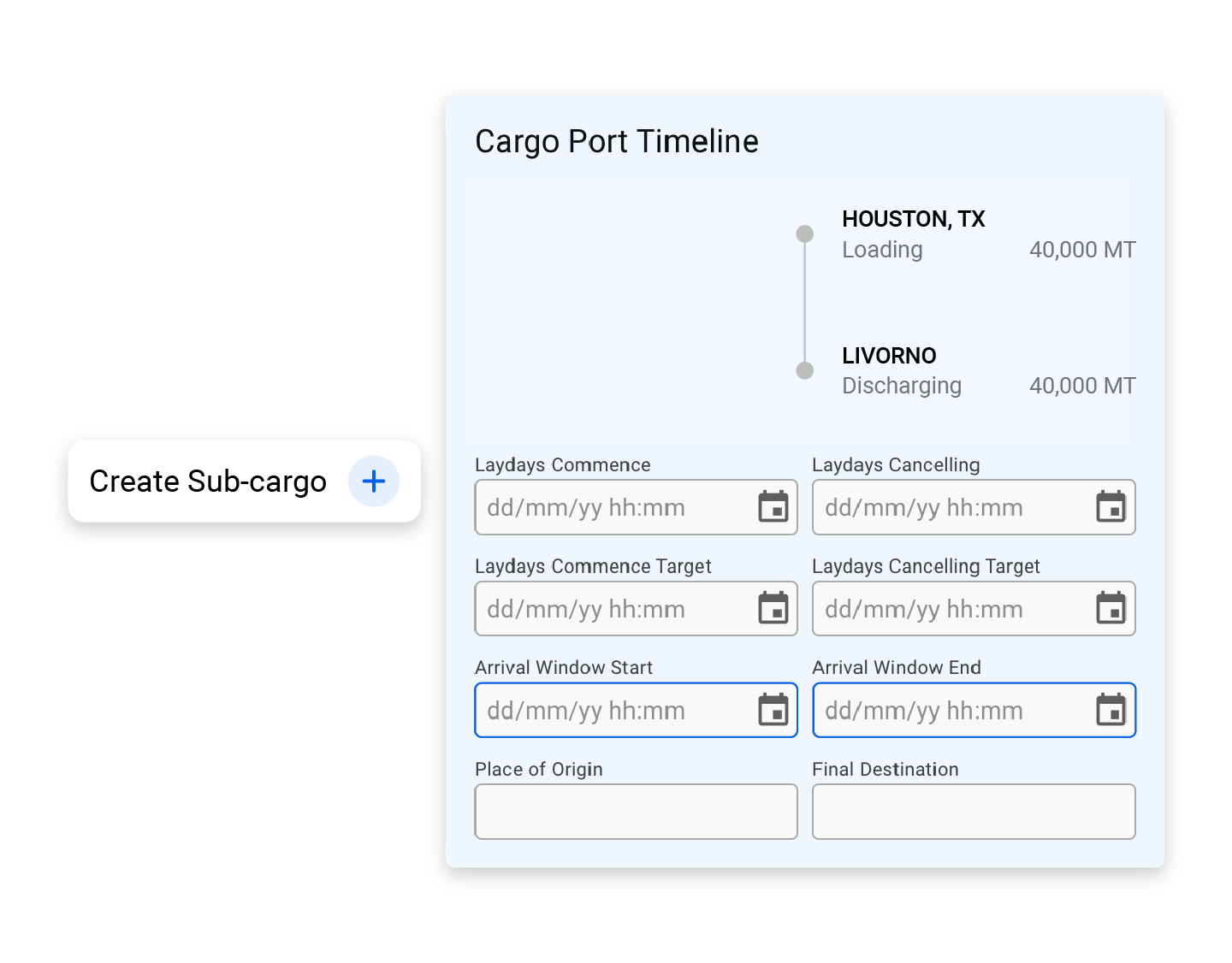
Task: Click the Loading 40,000 MT quantity
Action: [1082, 250]
